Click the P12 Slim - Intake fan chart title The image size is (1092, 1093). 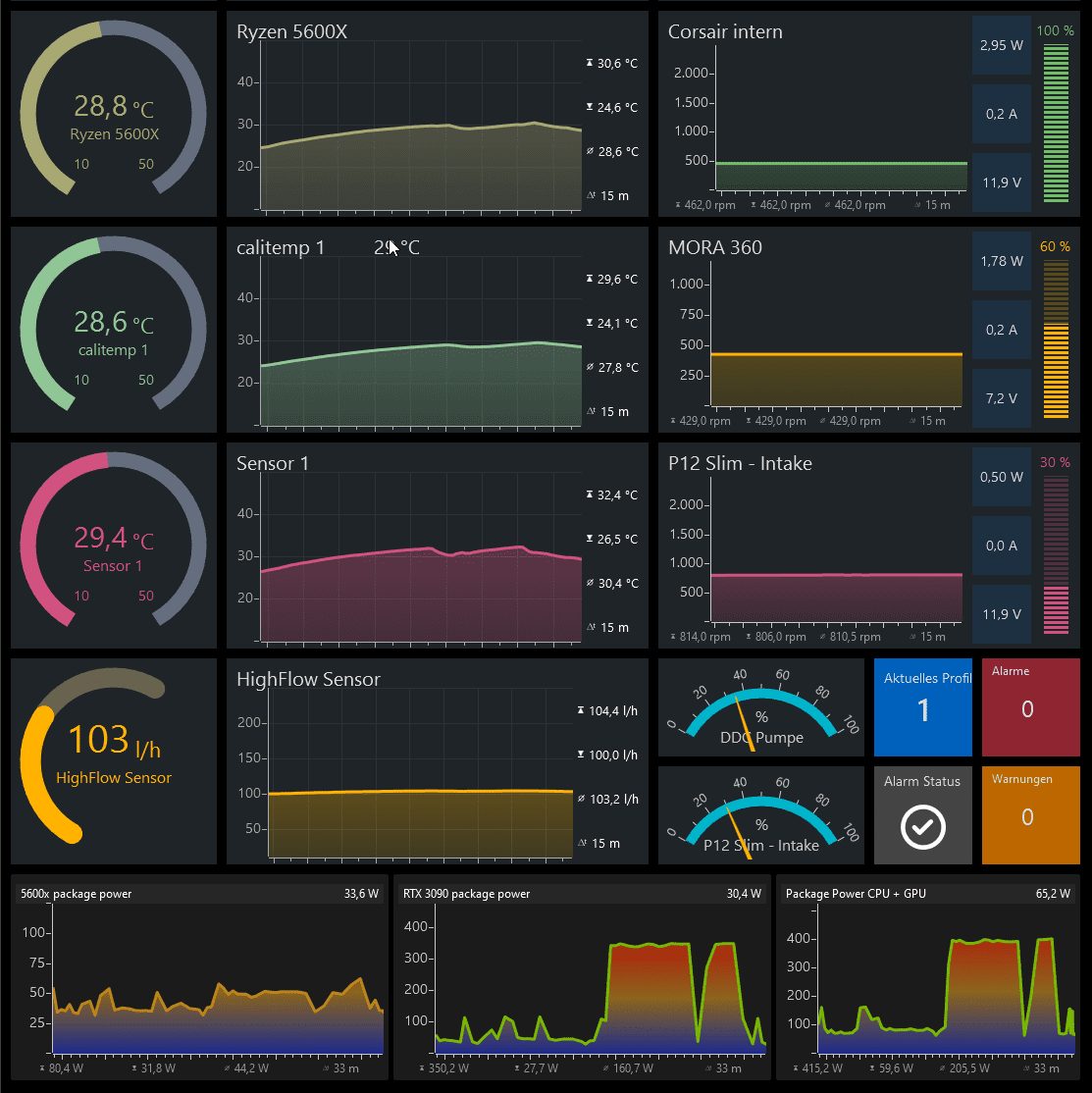740,464
